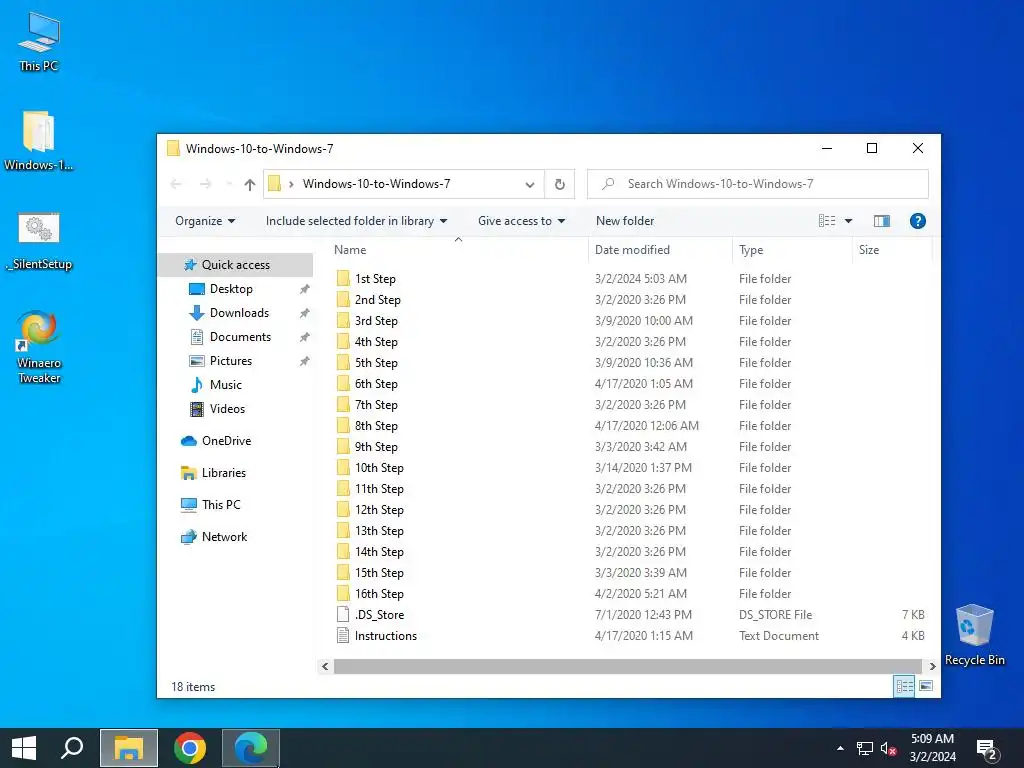Select Network in navigation pane
The width and height of the screenshot is (1024, 768).
(224, 537)
